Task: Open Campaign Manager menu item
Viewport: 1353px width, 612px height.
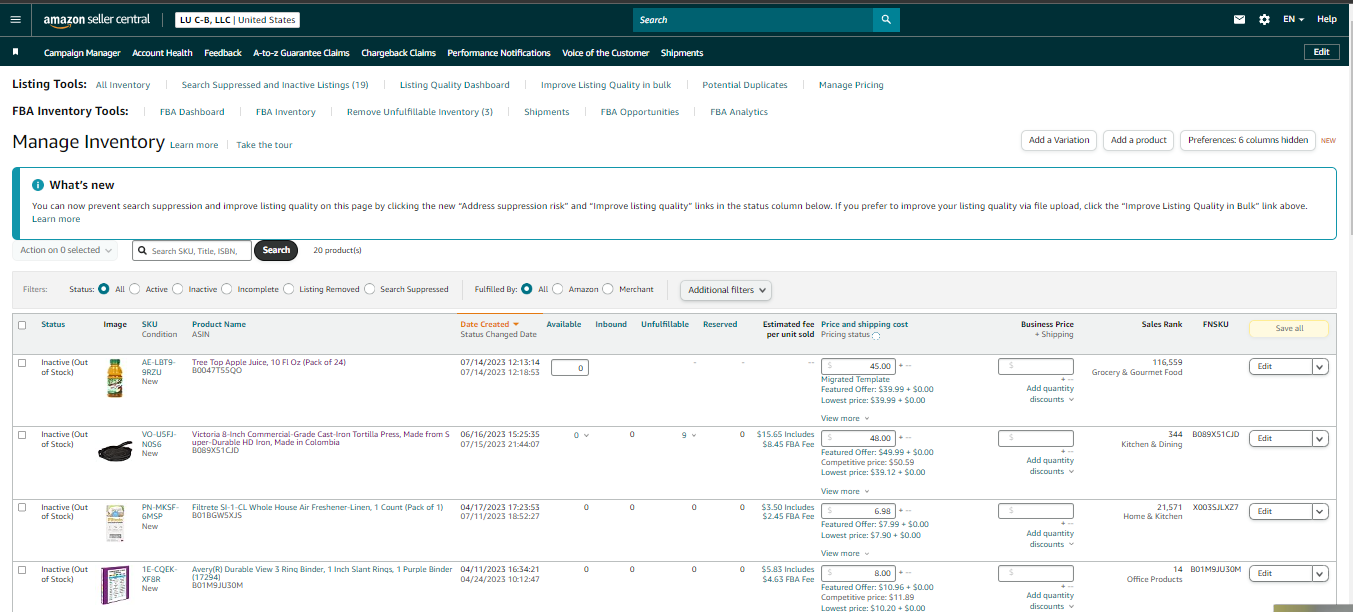Action: pos(82,53)
